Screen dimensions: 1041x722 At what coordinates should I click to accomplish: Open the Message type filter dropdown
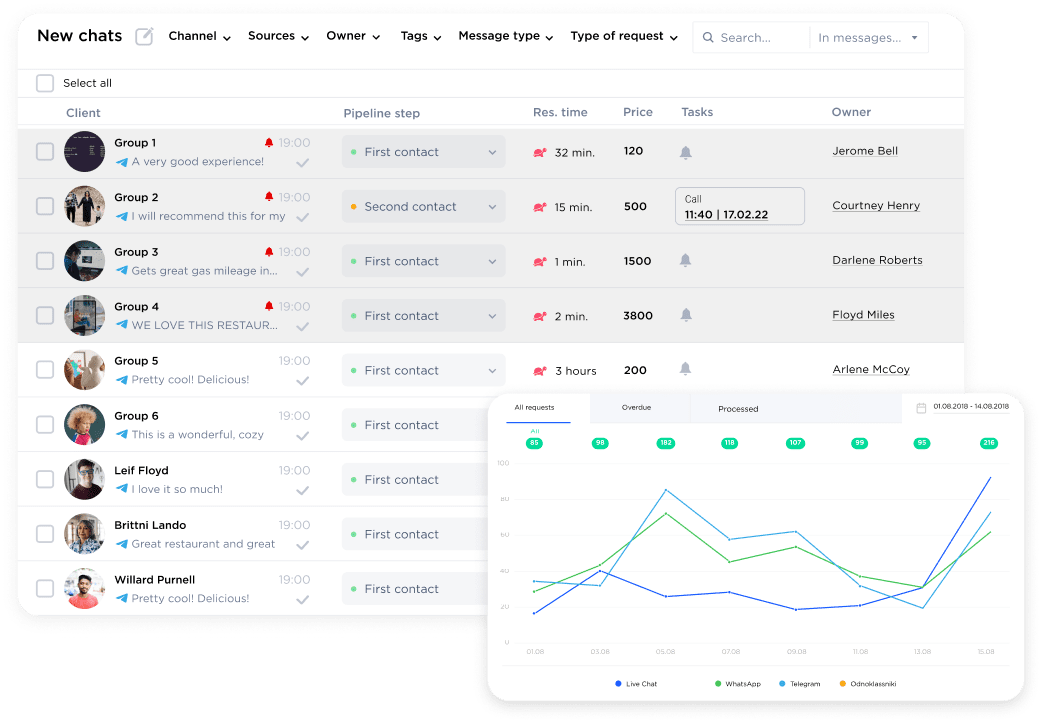[x=506, y=36]
